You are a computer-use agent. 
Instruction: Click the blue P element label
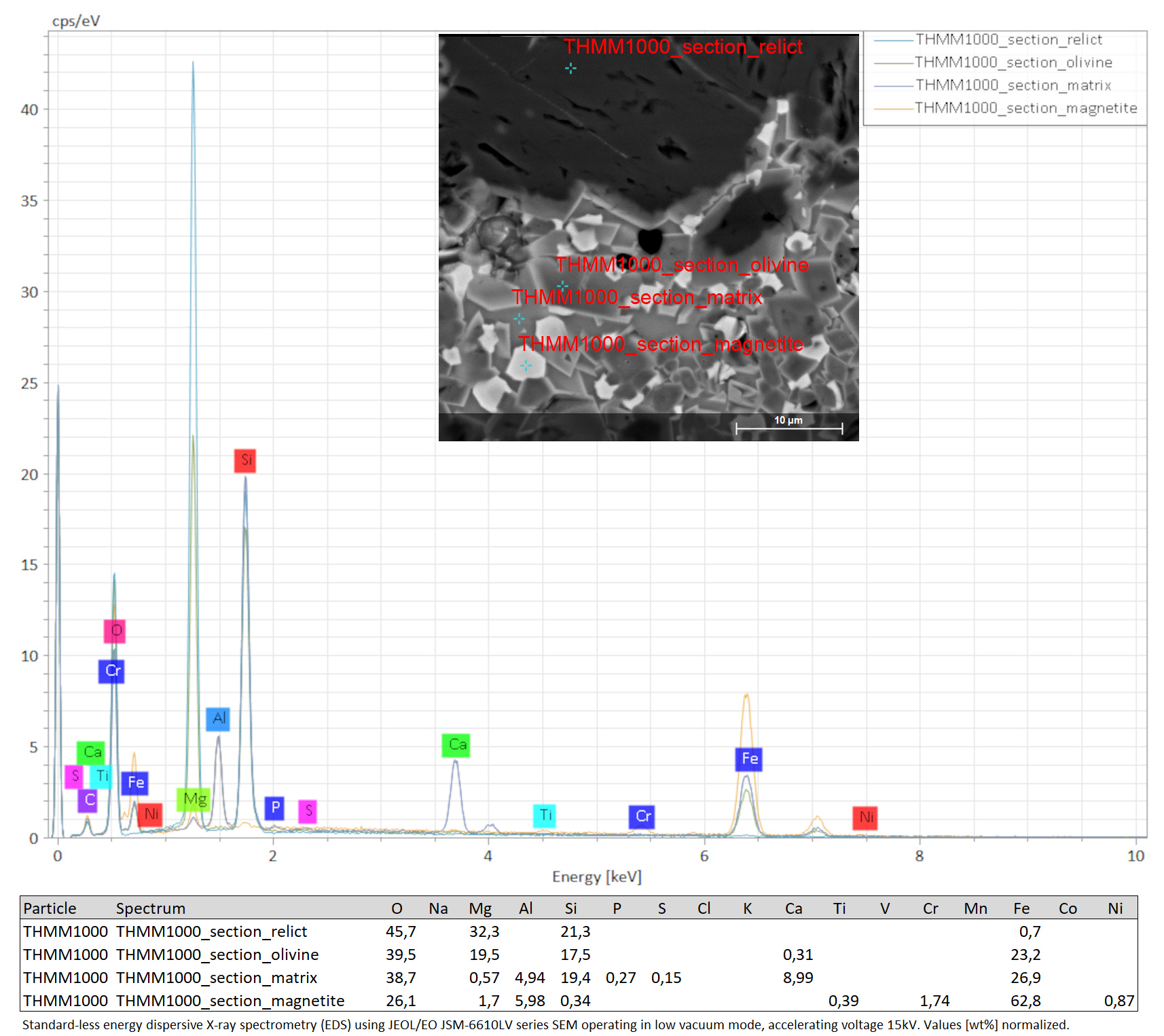coord(274,808)
